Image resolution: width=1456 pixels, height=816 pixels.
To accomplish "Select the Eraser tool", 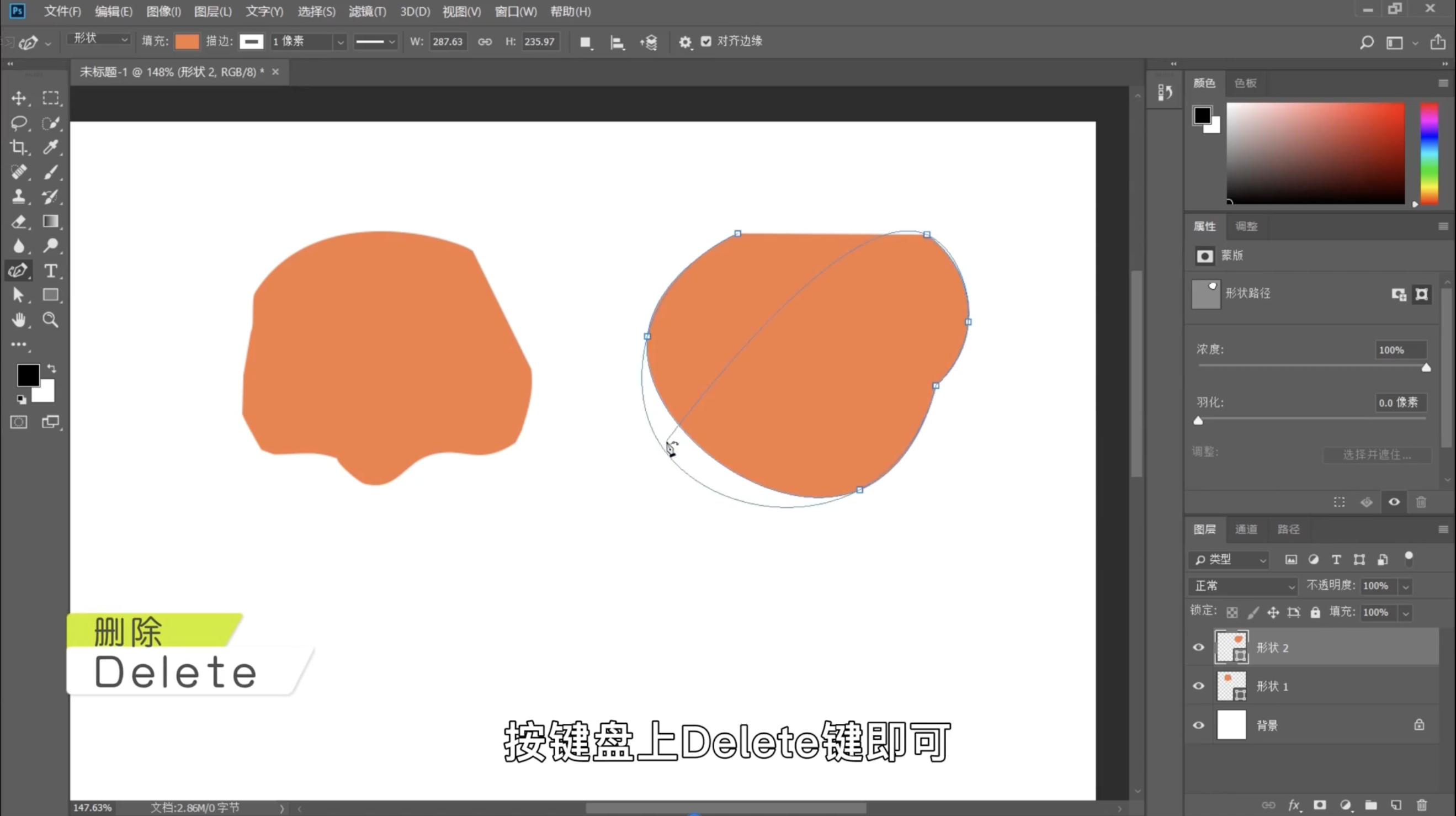I will tap(19, 222).
